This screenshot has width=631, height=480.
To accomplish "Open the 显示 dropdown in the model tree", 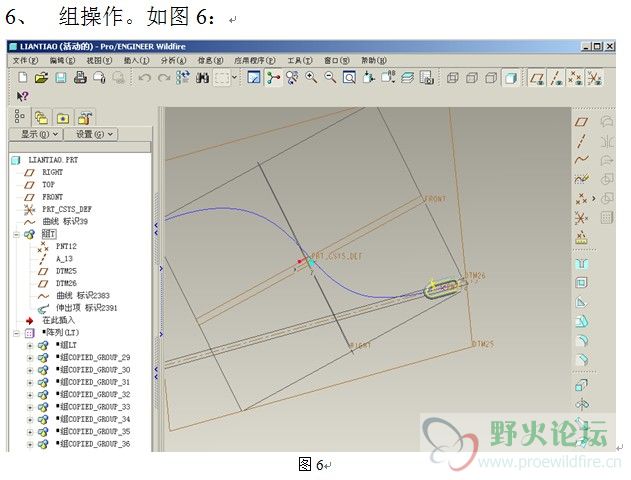I will [36, 134].
